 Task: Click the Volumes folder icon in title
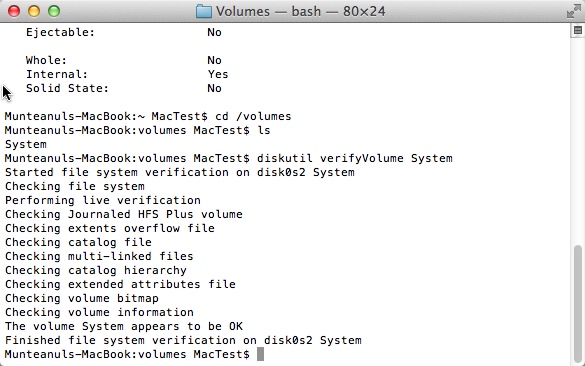(204, 11)
